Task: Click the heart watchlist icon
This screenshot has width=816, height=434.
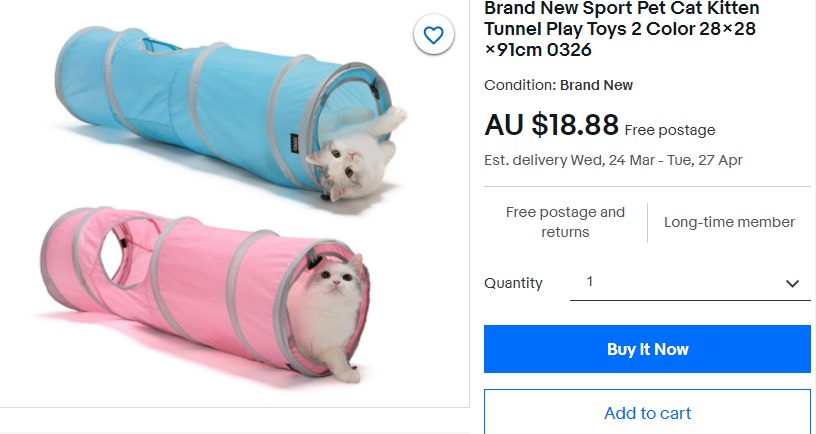Action: (x=433, y=36)
